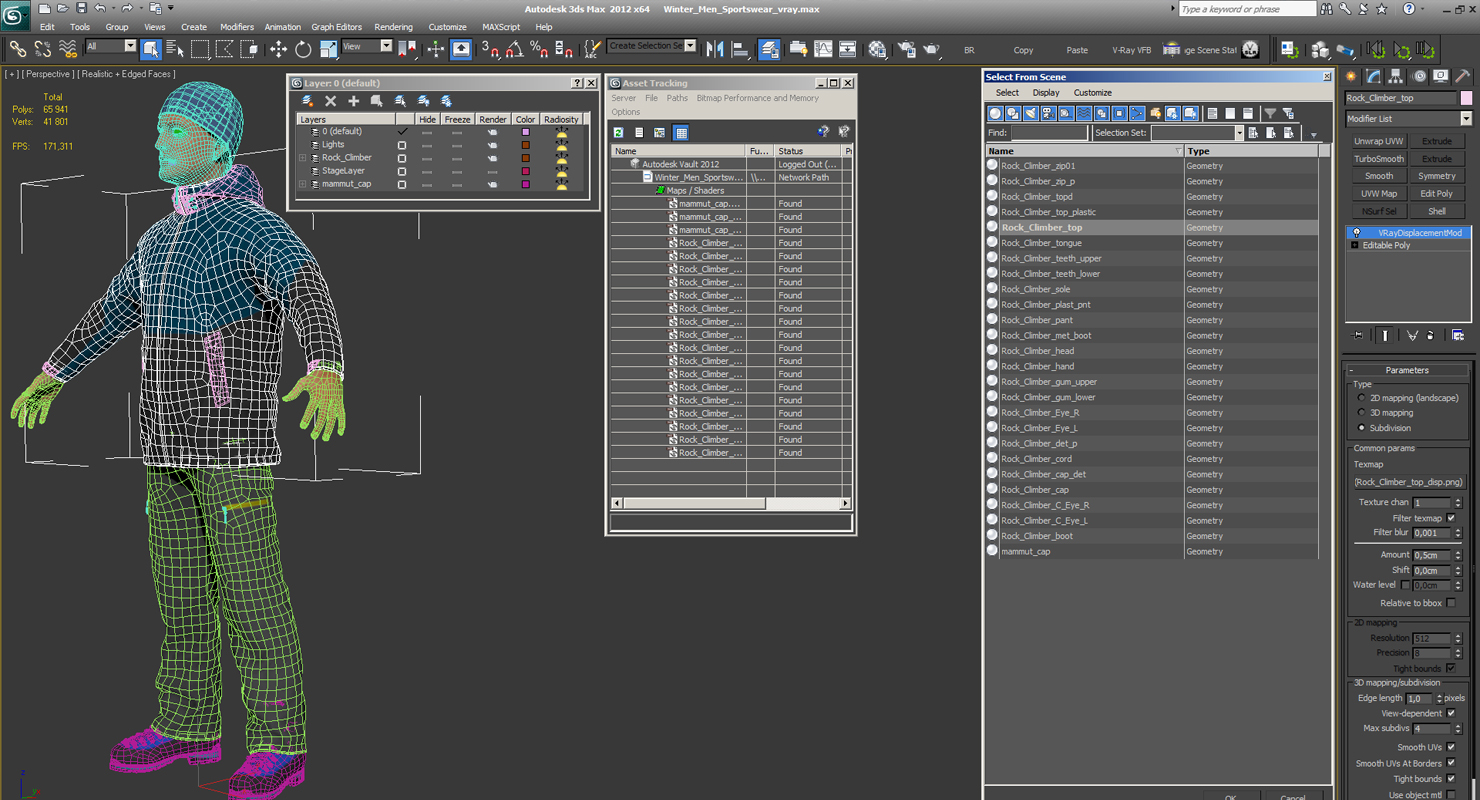Open the Paths menu in Asset Tracking
Image resolution: width=1480 pixels, height=800 pixels.
click(677, 98)
